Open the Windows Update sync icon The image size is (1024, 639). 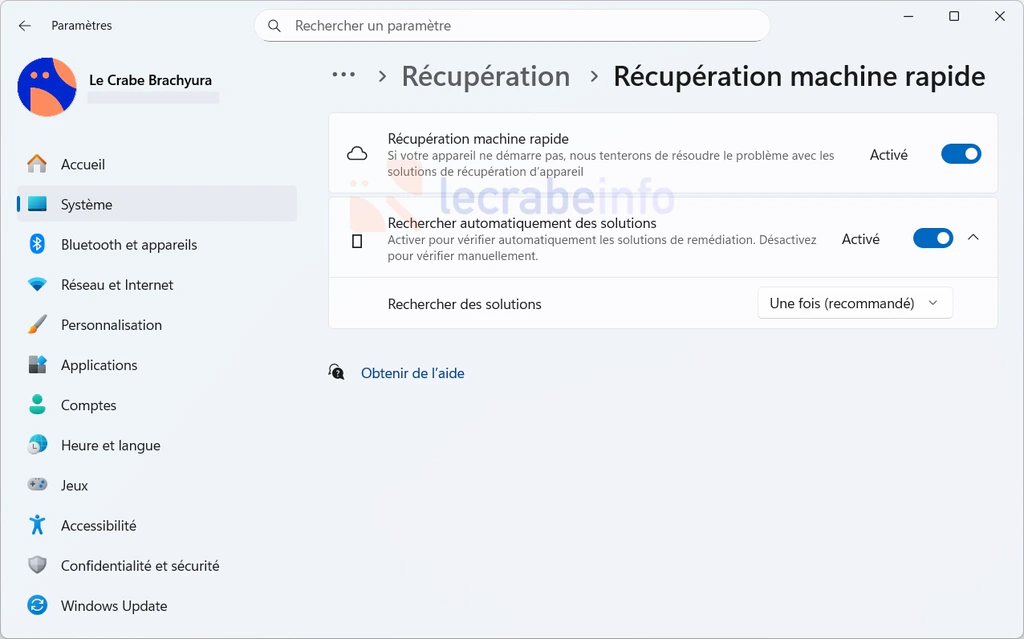tap(37, 606)
